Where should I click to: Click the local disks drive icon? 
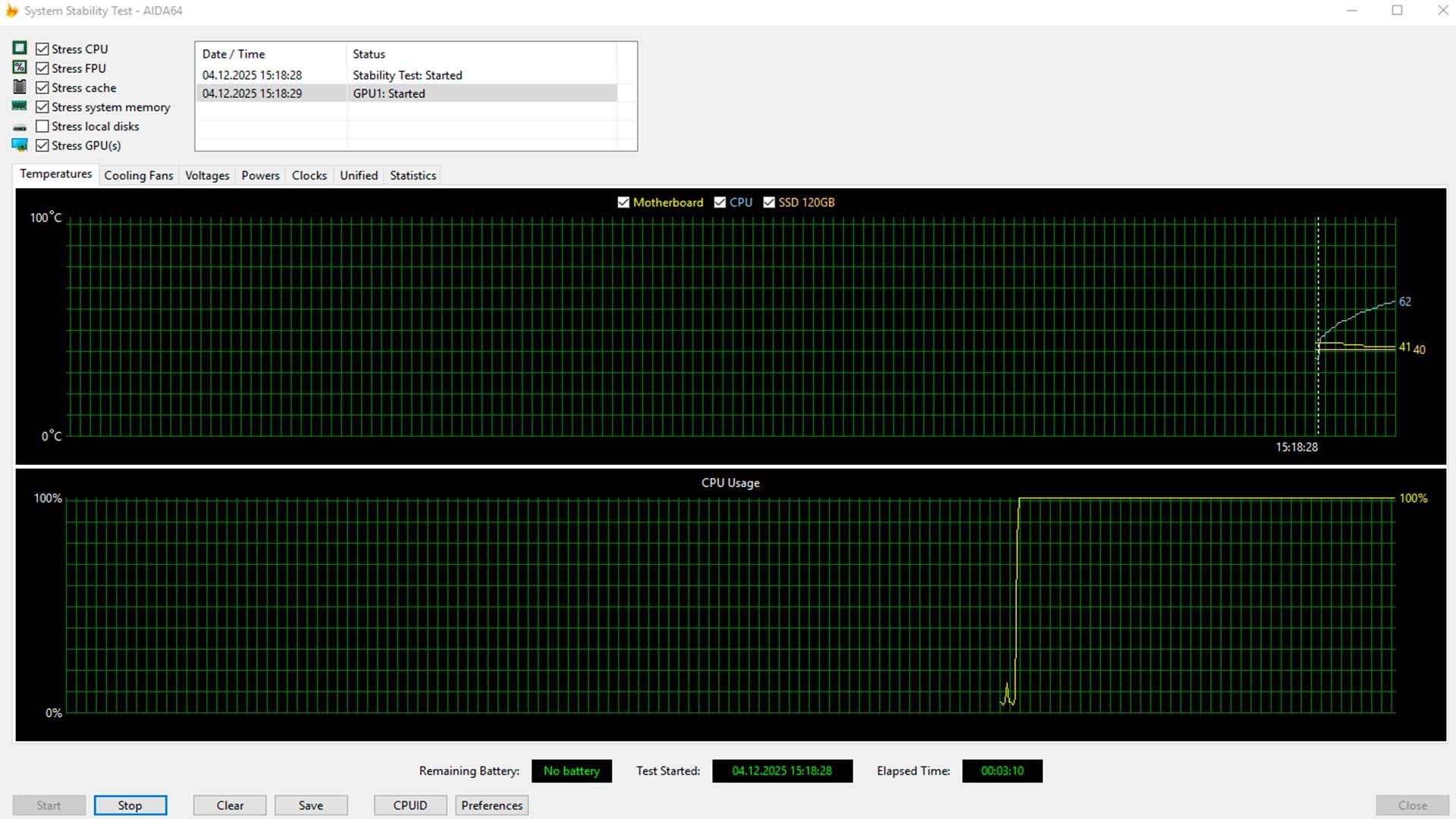(20, 127)
